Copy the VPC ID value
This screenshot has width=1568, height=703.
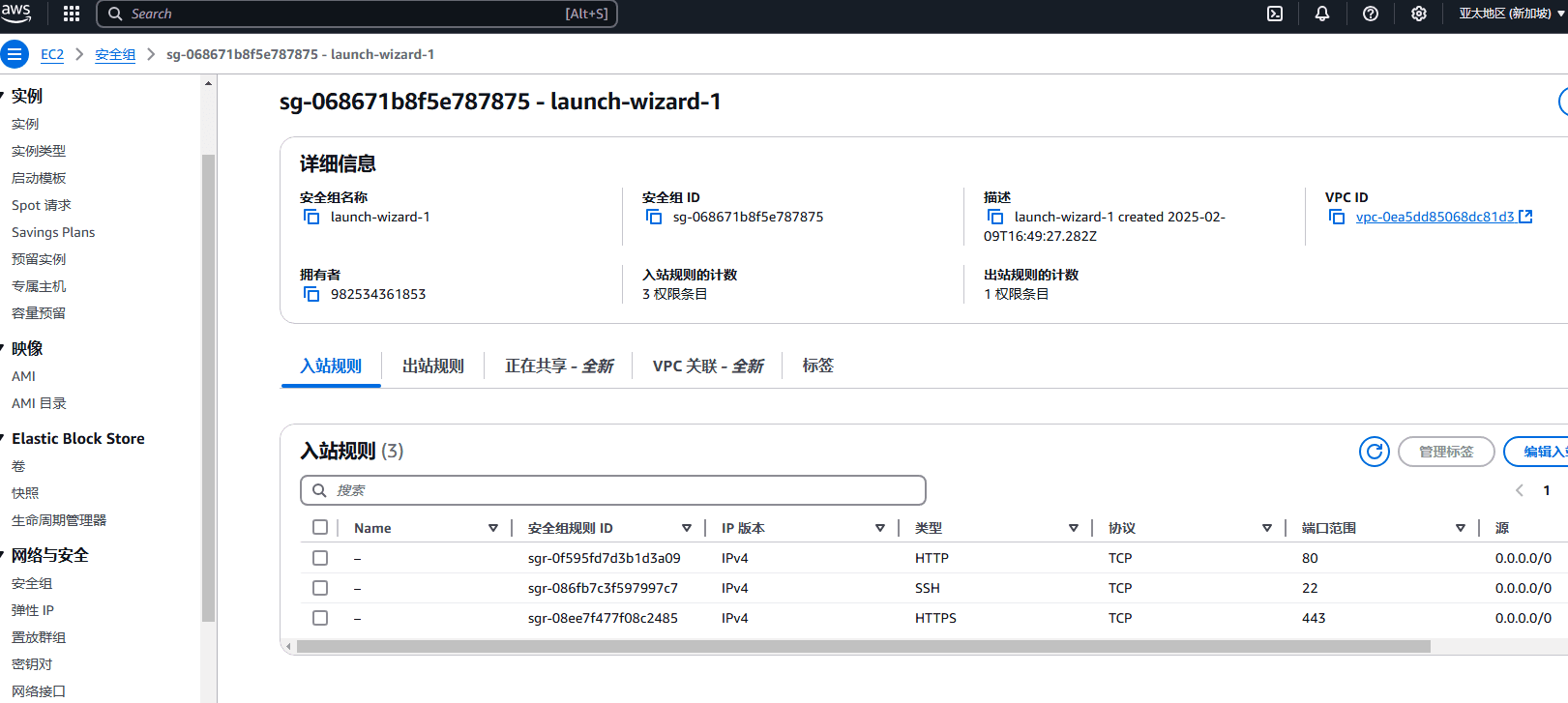click(1337, 217)
